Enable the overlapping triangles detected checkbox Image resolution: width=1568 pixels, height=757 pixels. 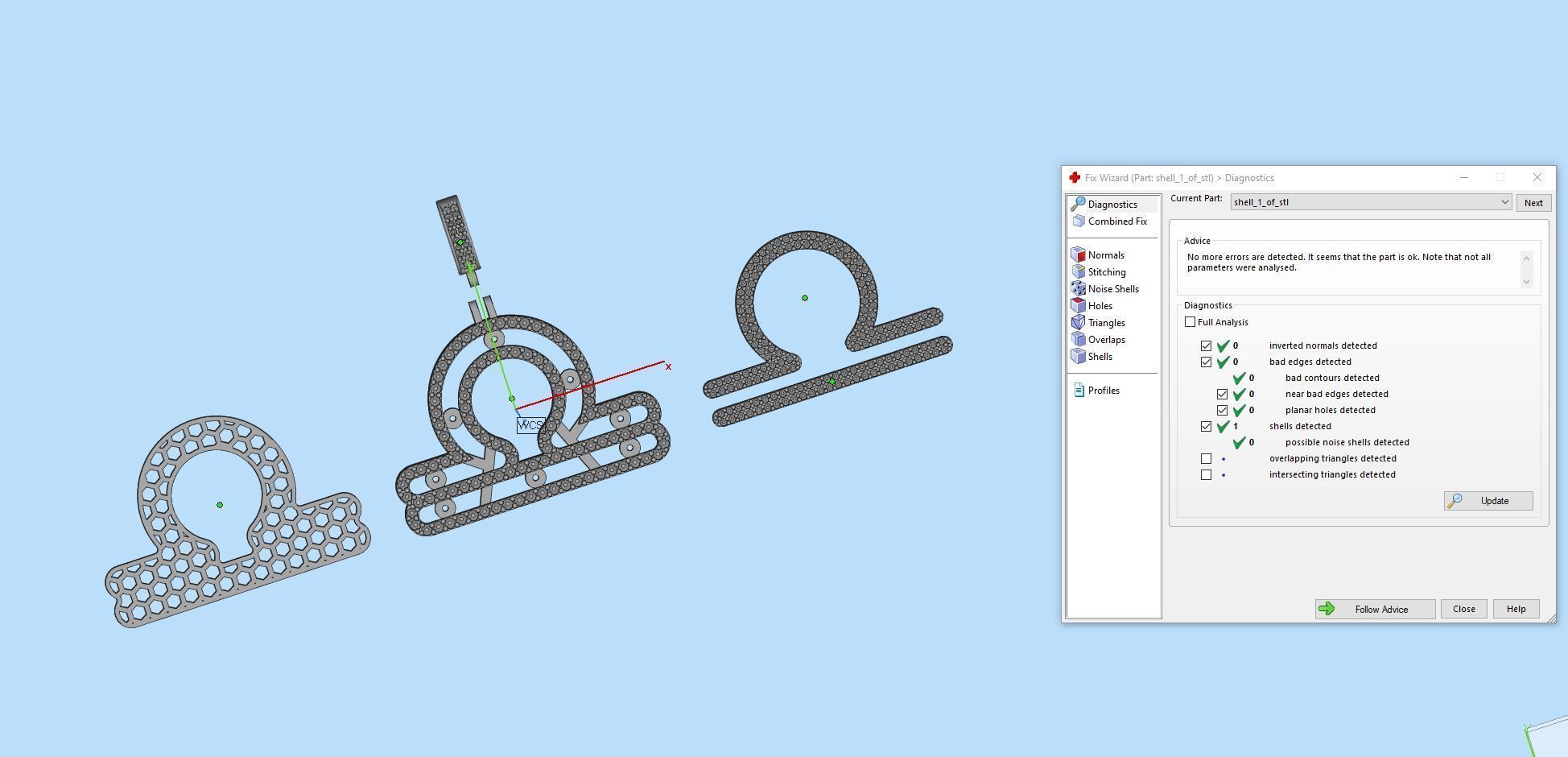click(1206, 458)
